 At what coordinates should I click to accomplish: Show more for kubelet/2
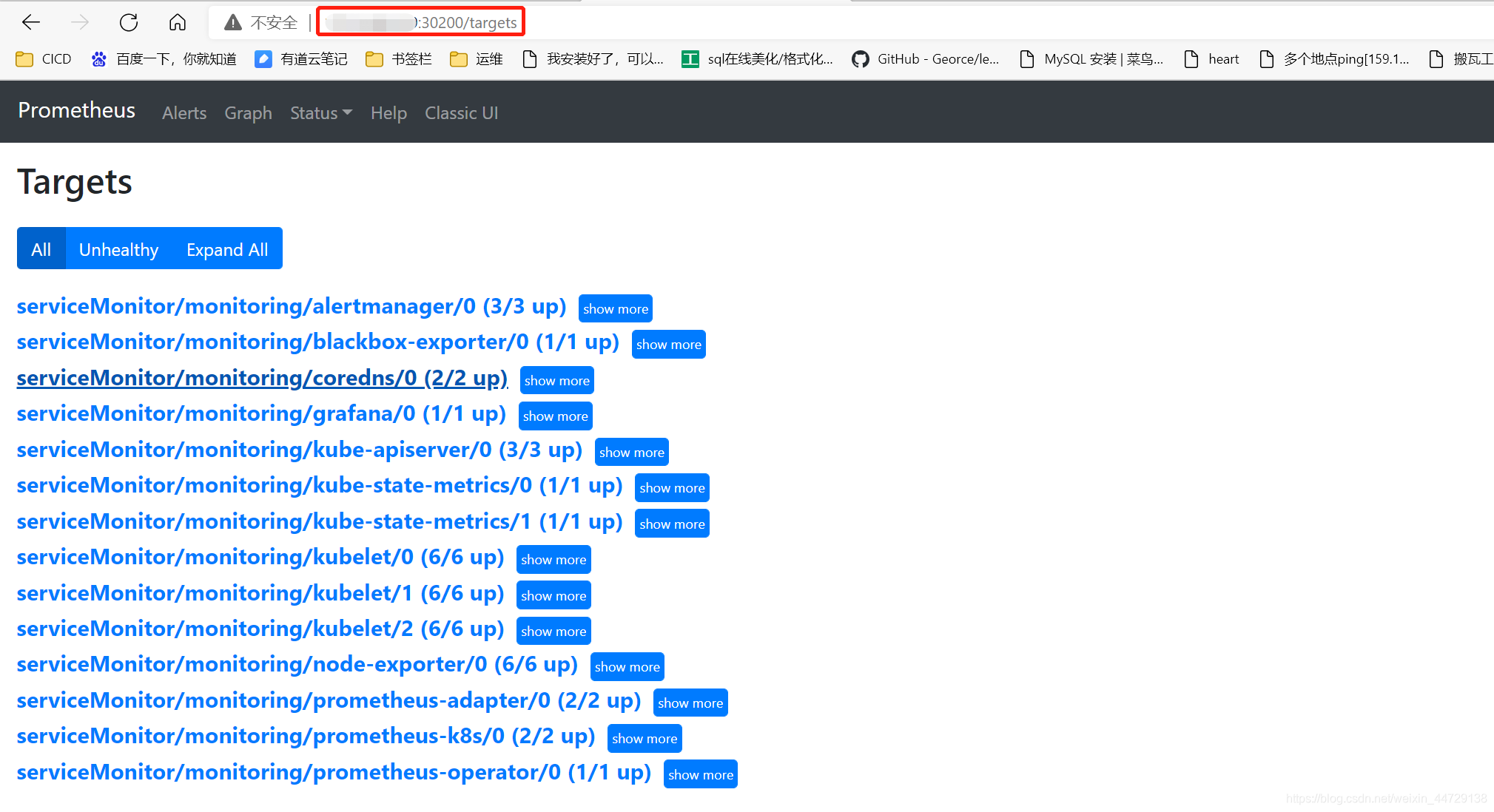pos(553,632)
